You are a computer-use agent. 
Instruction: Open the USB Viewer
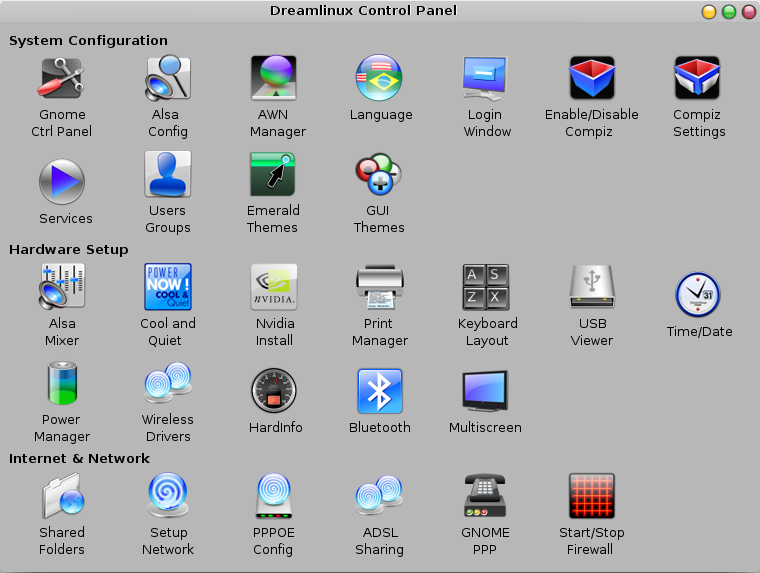[x=591, y=287]
